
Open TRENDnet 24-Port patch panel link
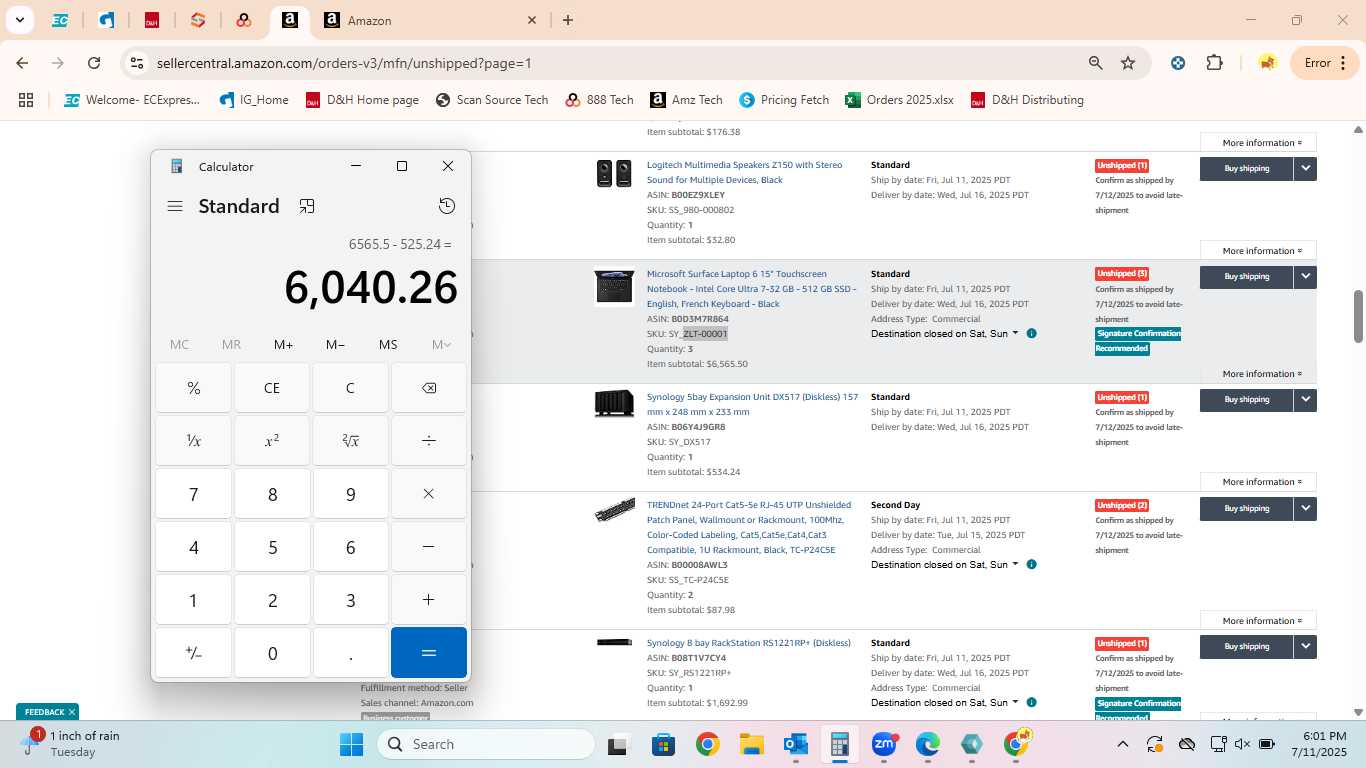coord(749,528)
